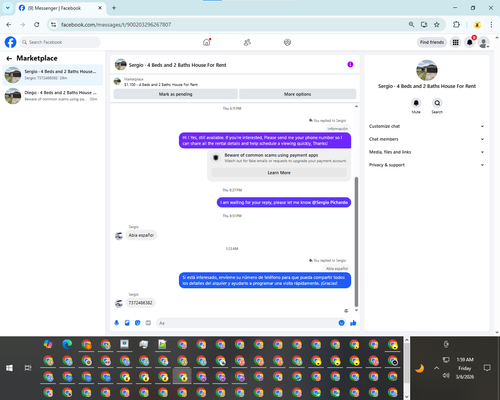This screenshot has width=500, height=400.
Task: Click the night light moon tray icon
Action: pos(420,368)
